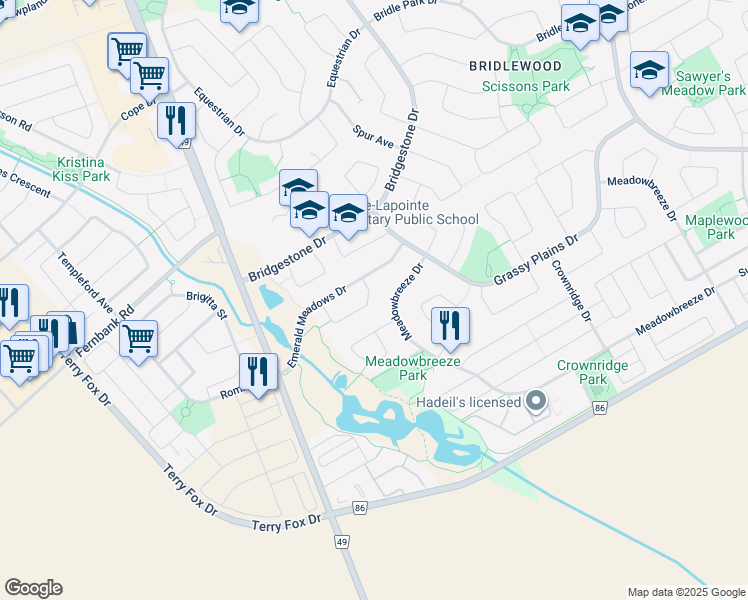The width and height of the screenshot is (748, 600).
Task: Open the restaurant marker near Brigitta St
Action: pos(258,372)
